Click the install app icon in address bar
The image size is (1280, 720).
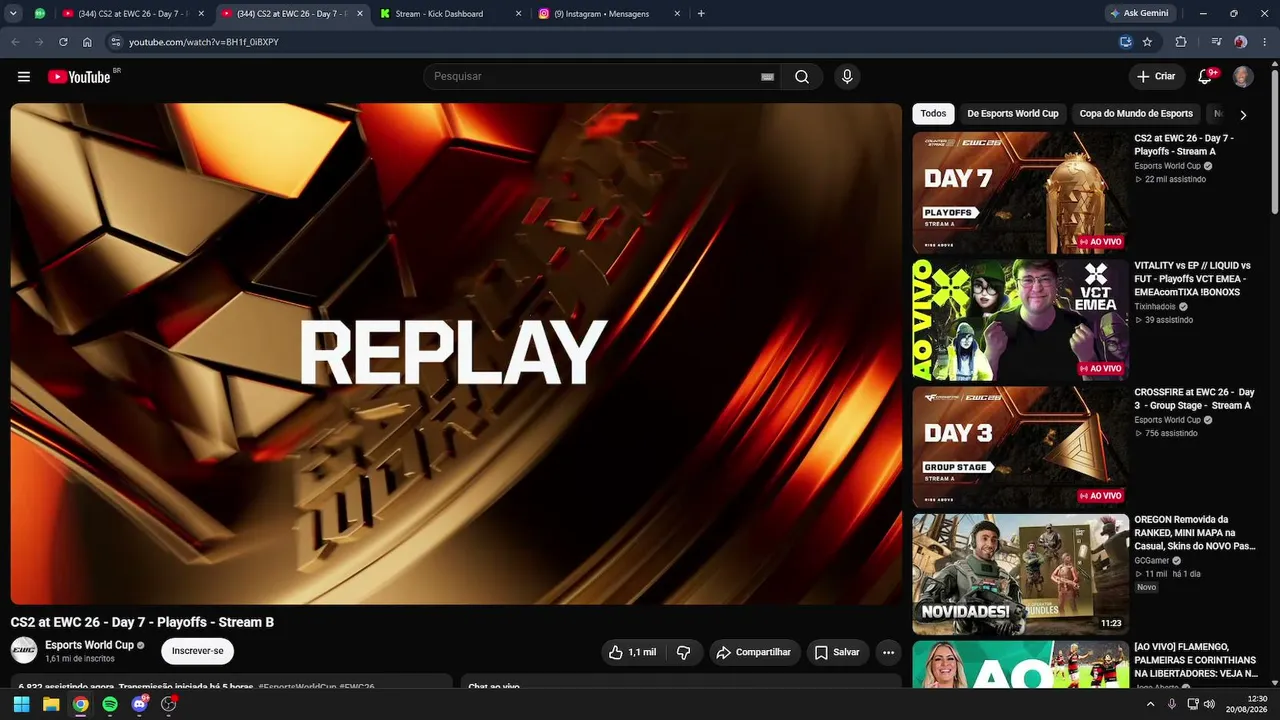click(x=1126, y=42)
